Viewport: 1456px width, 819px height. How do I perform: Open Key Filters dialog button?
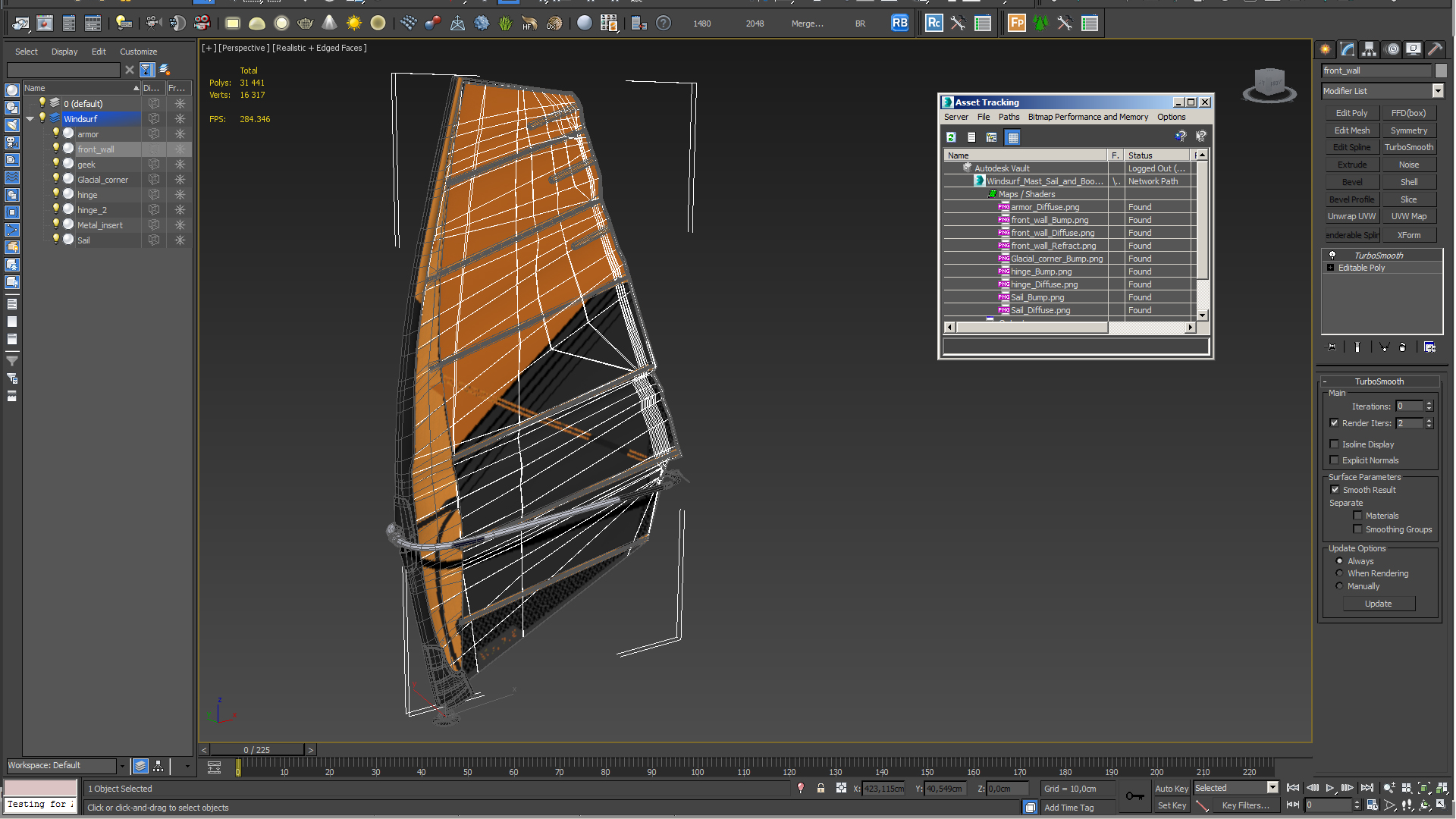(x=1245, y=805)
